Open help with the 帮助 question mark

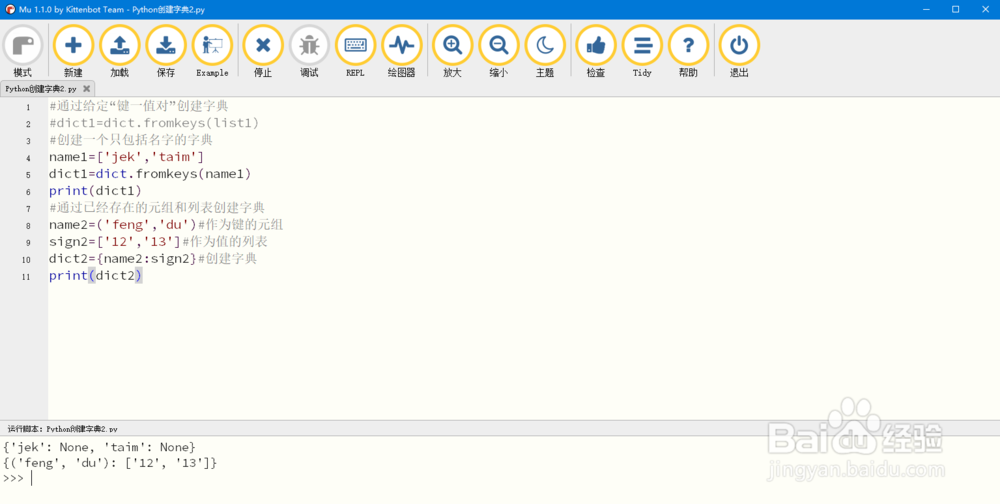[x=688, y=52]
